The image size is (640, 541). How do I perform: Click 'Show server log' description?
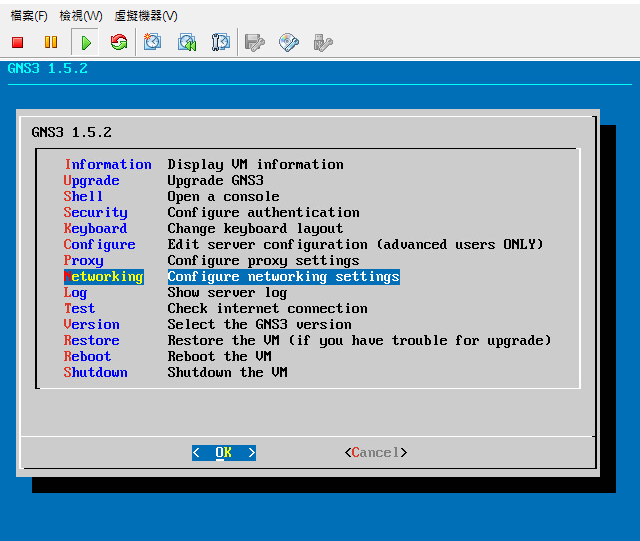(227, 293)
